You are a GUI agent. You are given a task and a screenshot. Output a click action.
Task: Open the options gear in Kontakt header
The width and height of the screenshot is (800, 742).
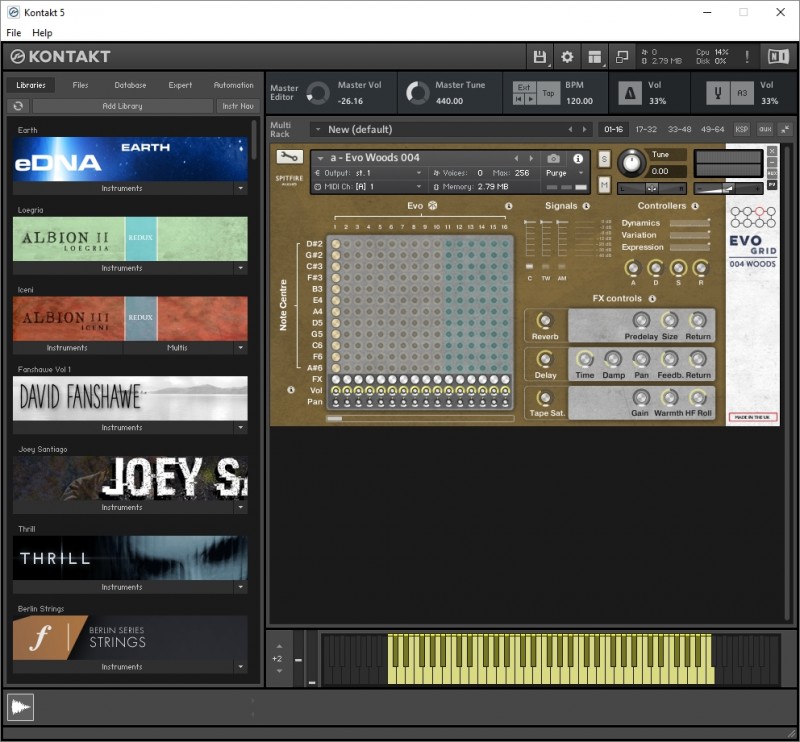click(567, 57)
